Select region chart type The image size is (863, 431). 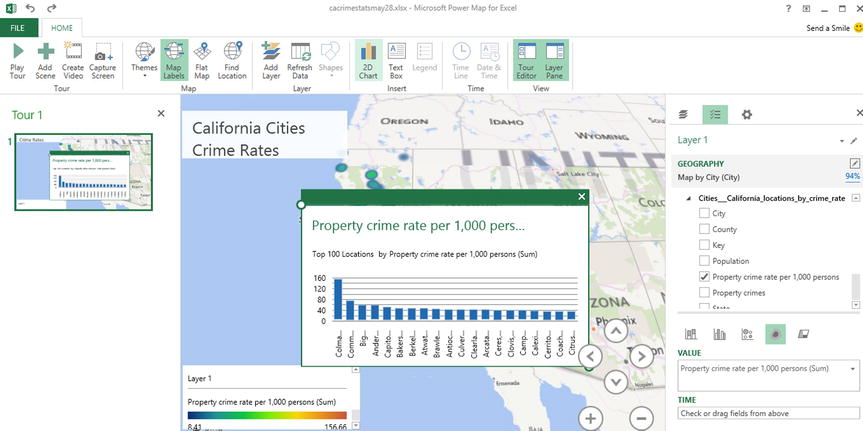point(803,334)
